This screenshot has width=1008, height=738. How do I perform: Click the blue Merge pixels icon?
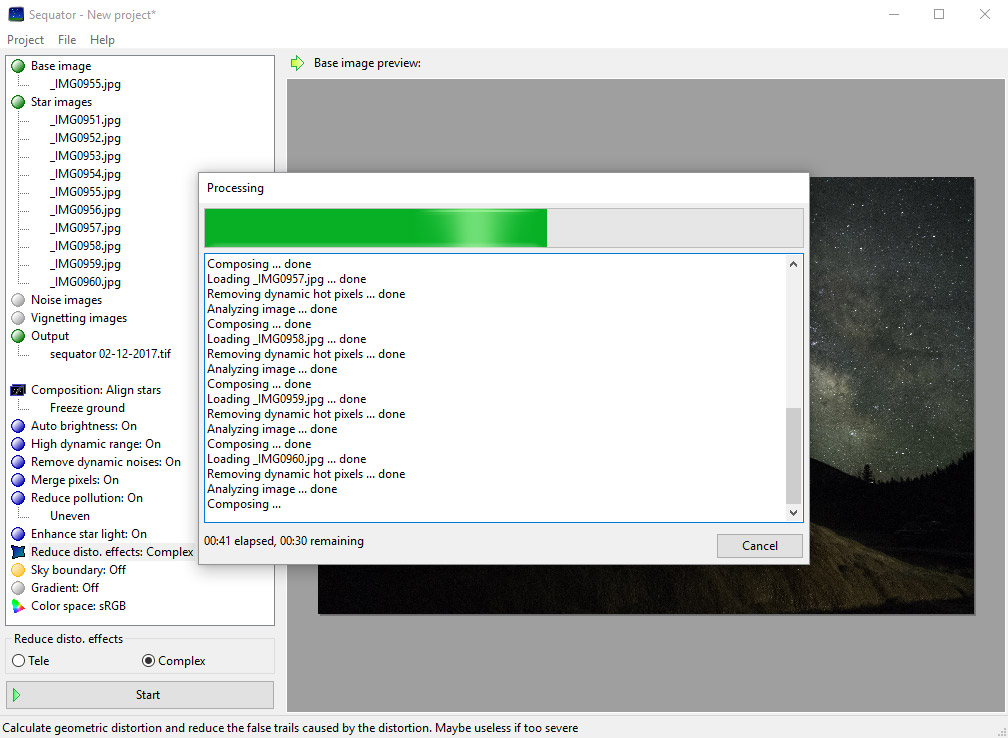coord(18,480)
